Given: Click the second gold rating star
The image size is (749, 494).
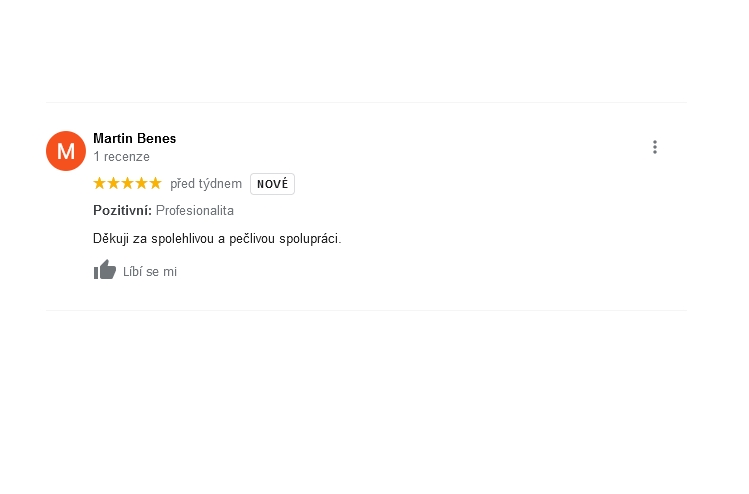Looking at the screenshot, I should click(113, 183).
